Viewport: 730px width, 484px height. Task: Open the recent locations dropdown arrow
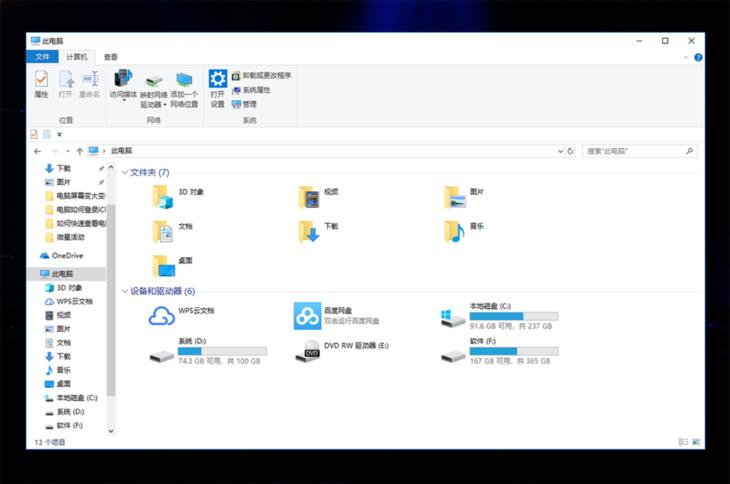click(68, 151)
